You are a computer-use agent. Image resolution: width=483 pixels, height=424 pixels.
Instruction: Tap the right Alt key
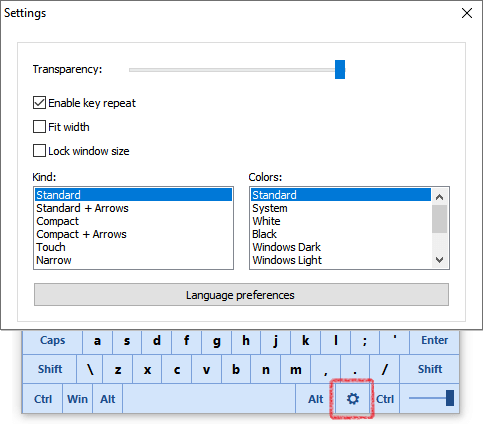click(315, 399)
